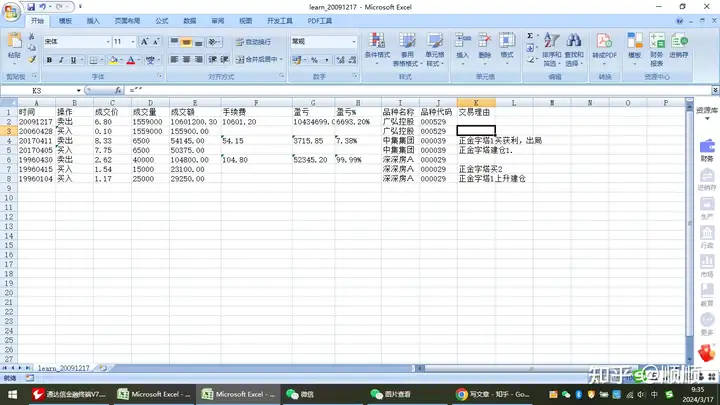Viewport: 720px width, 405px height.
Task: Click the Save icon in quick access toolbar
Action: (x=31, y=7)
